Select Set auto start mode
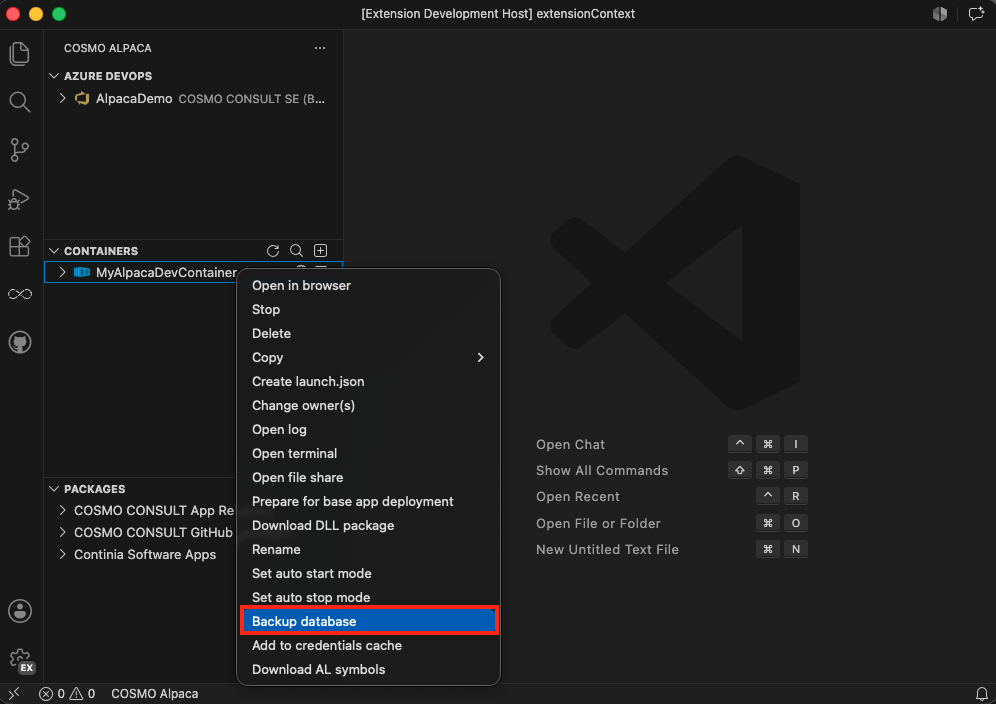996x704 pixels. 369,574
